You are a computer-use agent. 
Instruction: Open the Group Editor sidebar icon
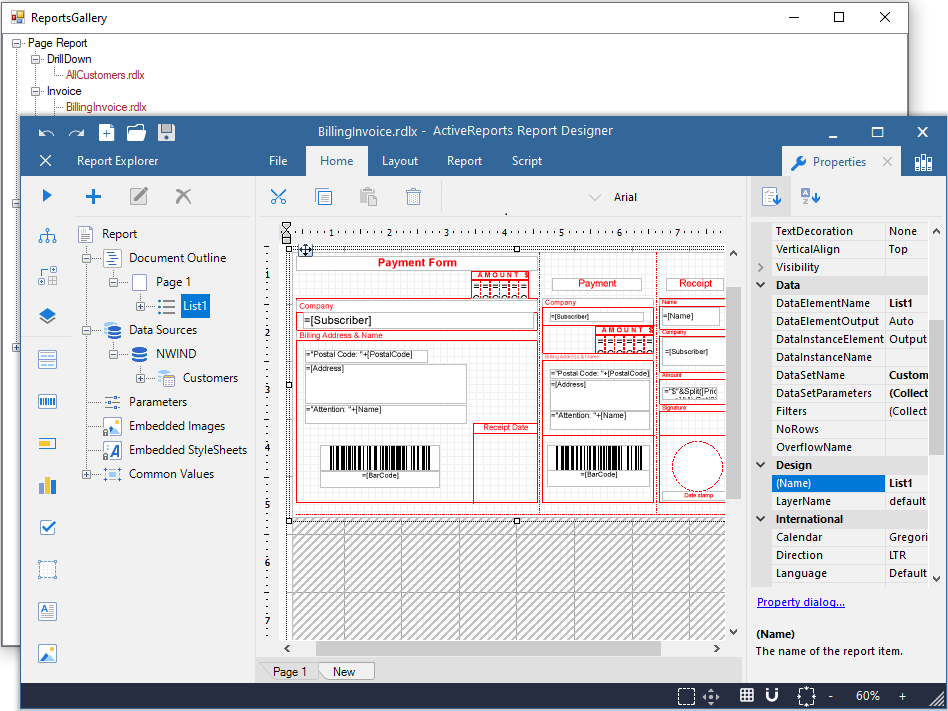[47, 276]
